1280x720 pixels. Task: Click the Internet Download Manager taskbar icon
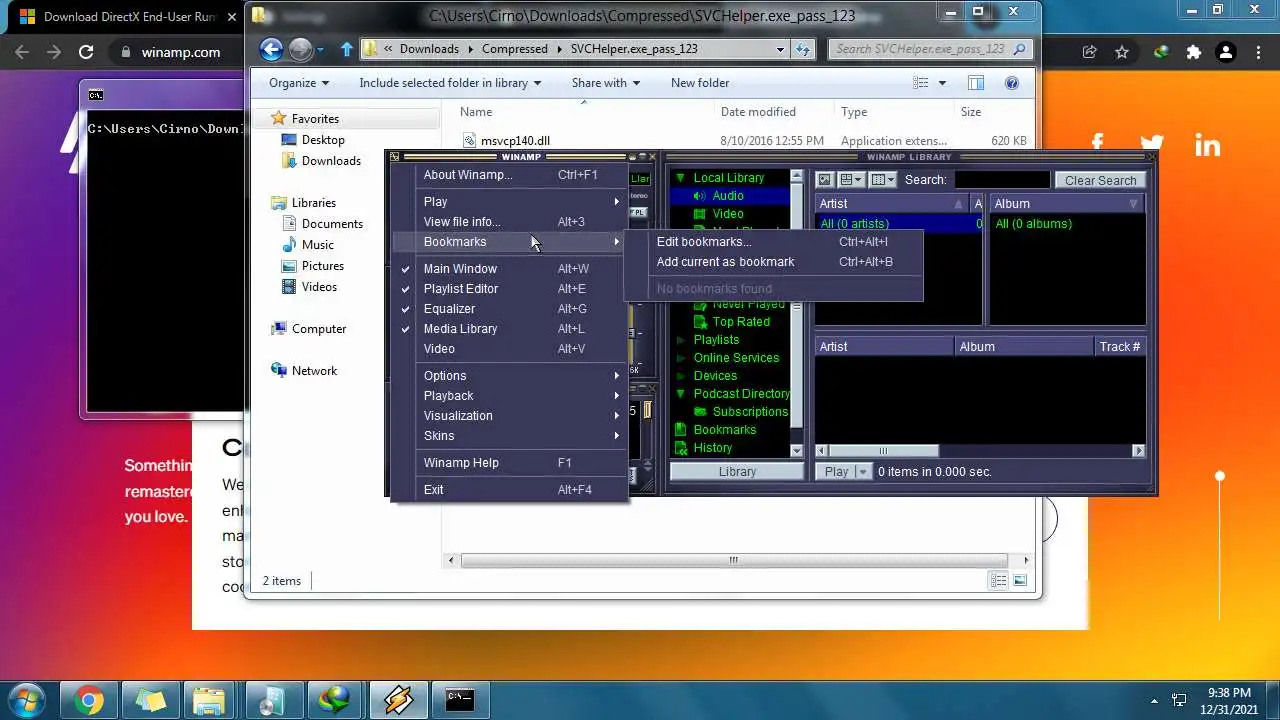[x=332, y=699]
